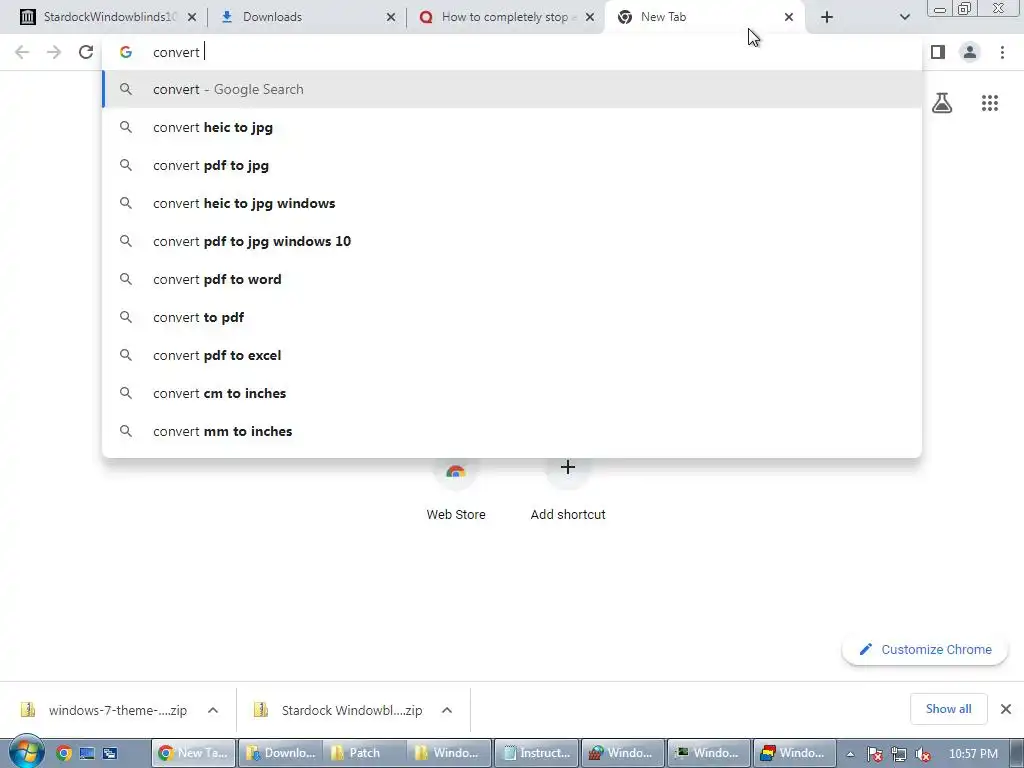Viewport: 1024px width, 768px height.
Task: Click the muted volume tray icon
Action: [x=923, y=754]
